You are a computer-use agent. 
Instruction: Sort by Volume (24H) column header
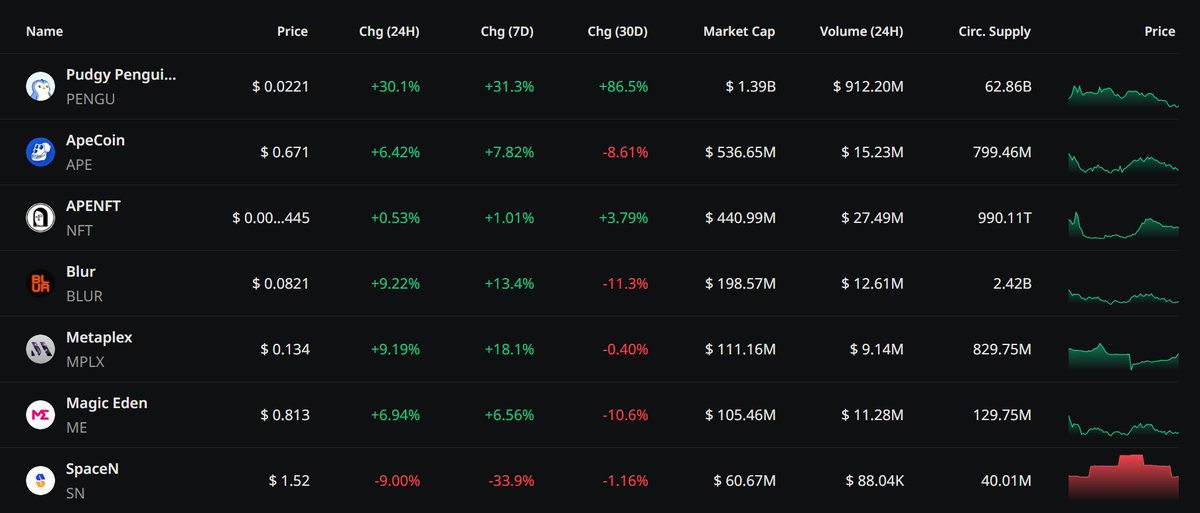click(x=861, y=31)
